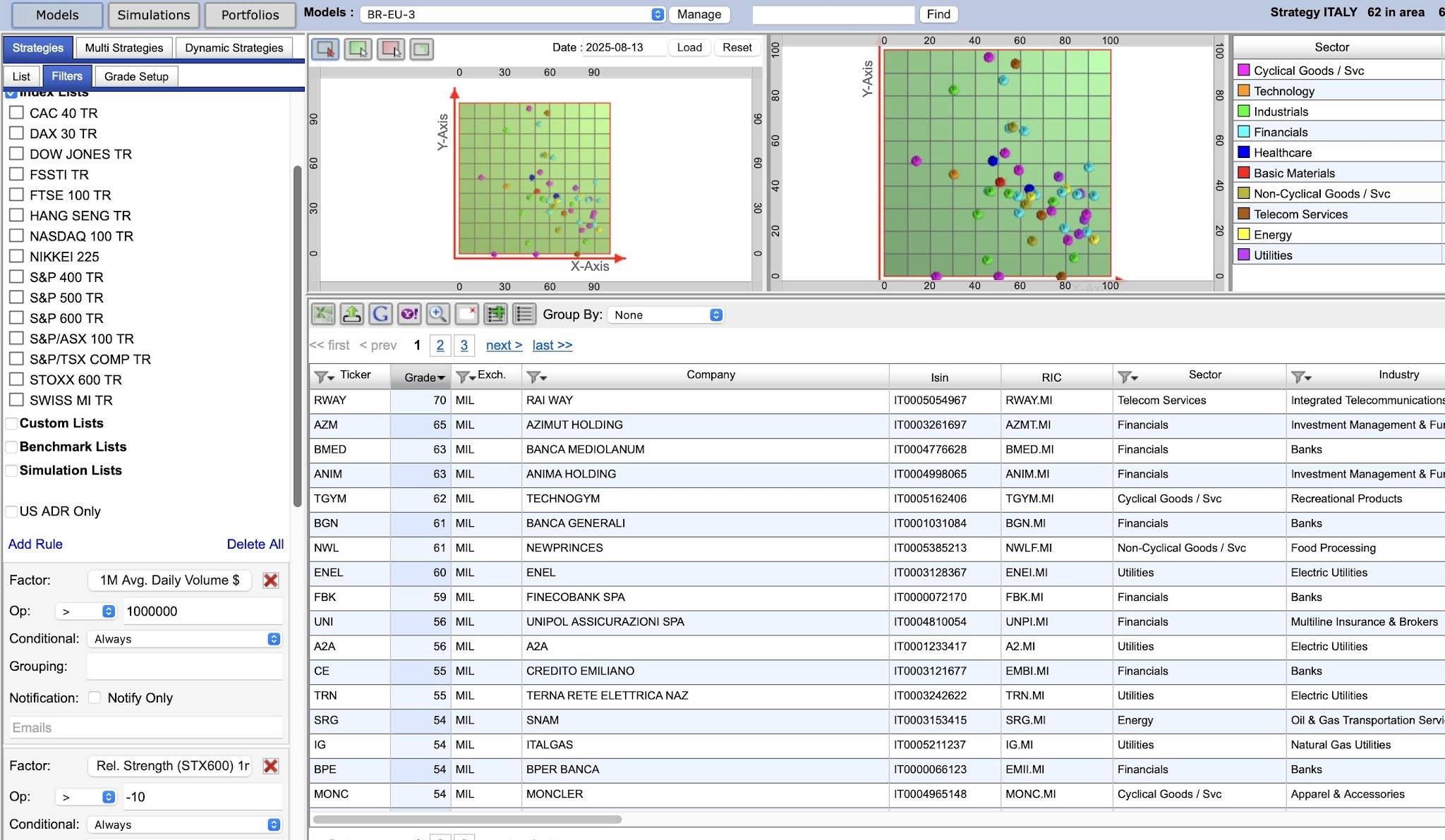Open the Models BR-EU-3 dropdown
This screenshot has width=1445, height=840.
pos(512,14)
